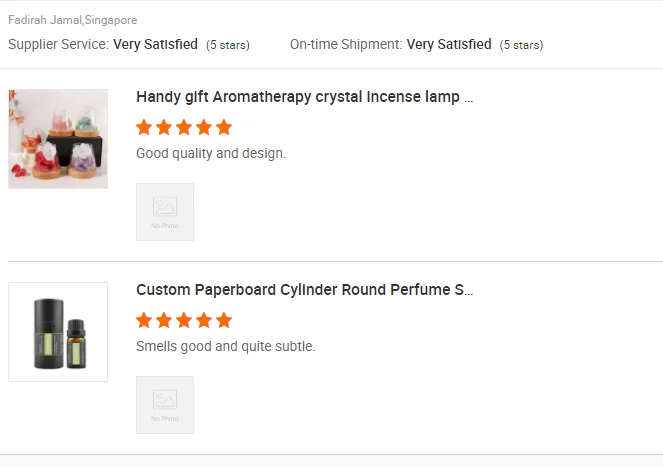Open the Custom Paperboard Cylinder Round Perfume link
This screenshot has width=663, height=467.
point(304,290)
